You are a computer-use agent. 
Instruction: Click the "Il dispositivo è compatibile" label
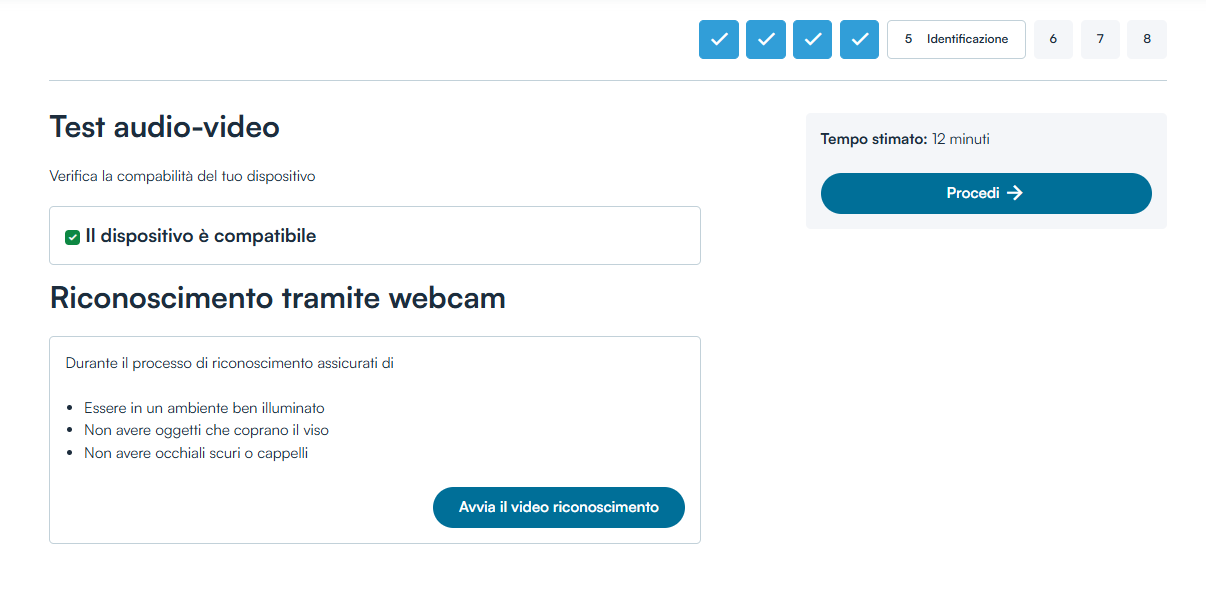pos(201,237)
